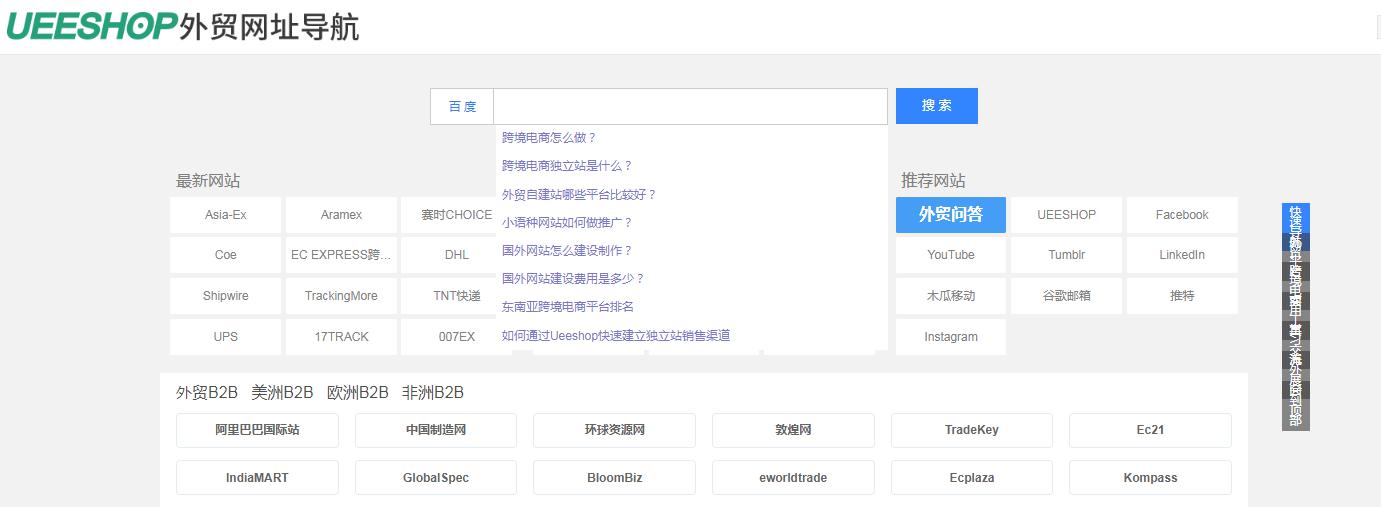The width and height of the screenshot is (1381, 507).
Task: Select suggestion 小语种网站如何做推广？
Action: [567, 222]
